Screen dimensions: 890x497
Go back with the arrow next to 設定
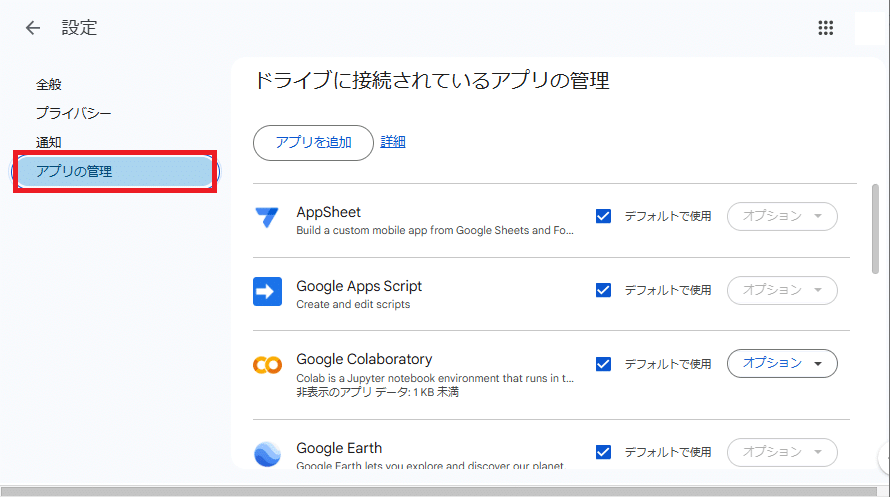[33, 27]
